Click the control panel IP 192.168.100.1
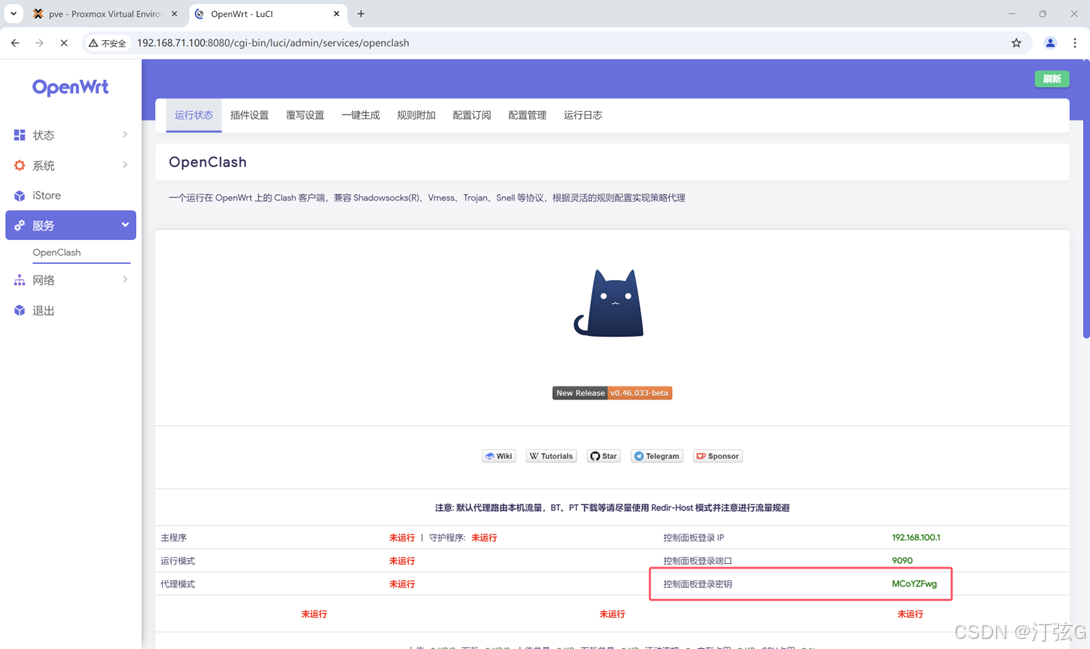This screenshot has height=649, width=1090. [916, 538]
